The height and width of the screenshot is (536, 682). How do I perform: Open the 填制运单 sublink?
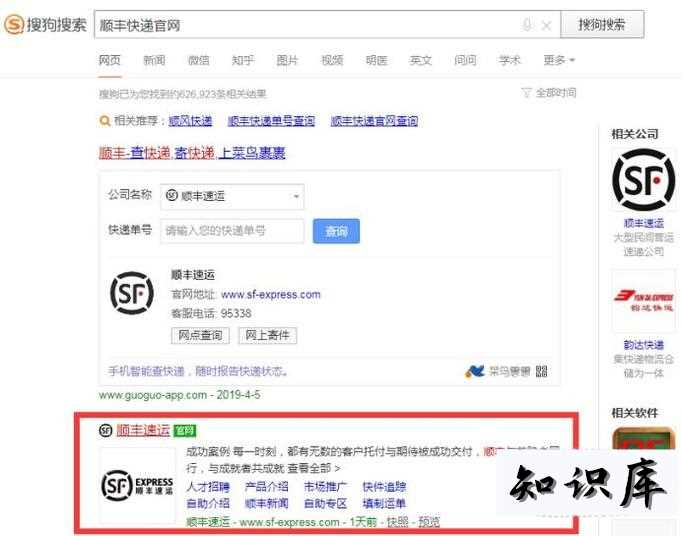point(384,503)
